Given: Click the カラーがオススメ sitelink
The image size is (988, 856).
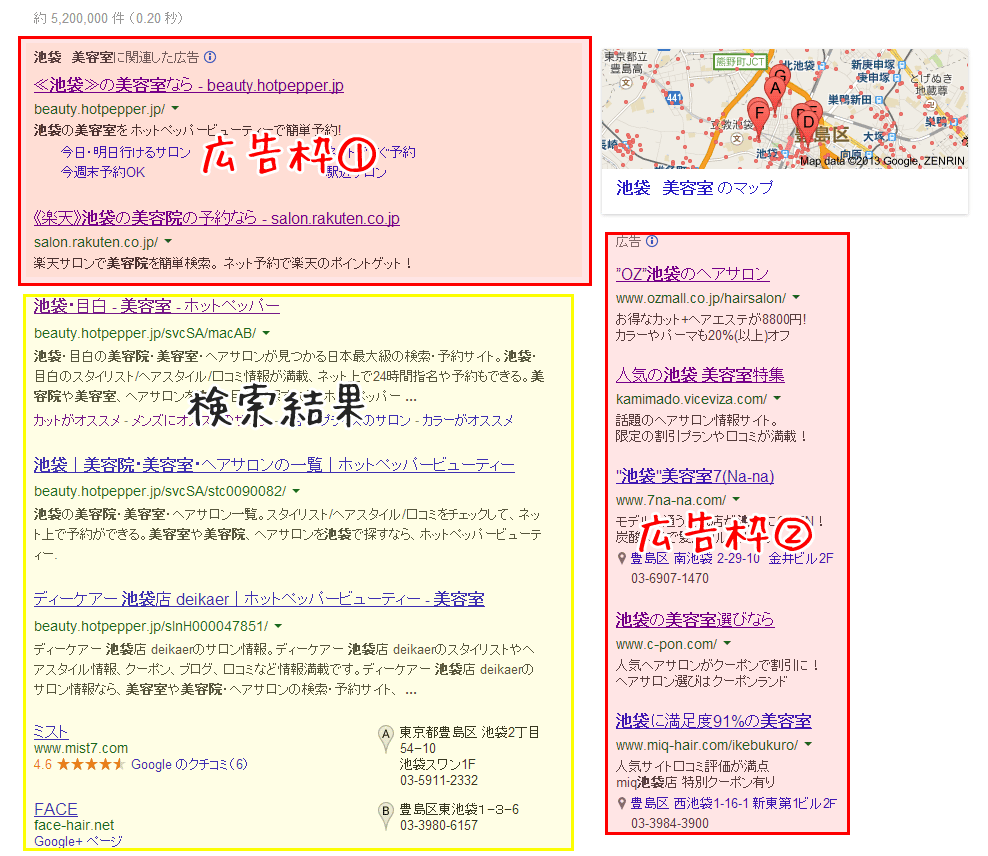Looking at the screenshot, I should coord(468,420).
